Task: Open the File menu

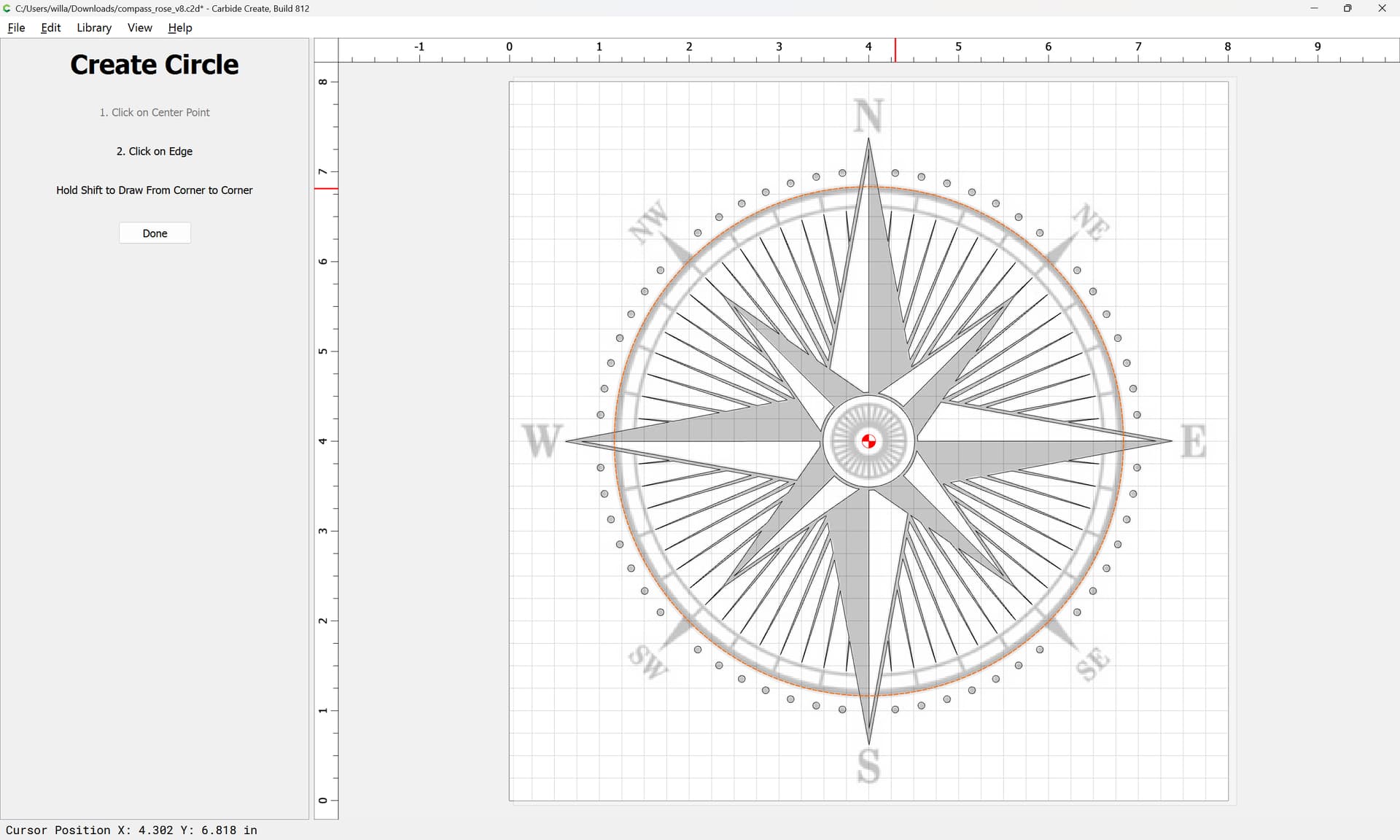Action: 16,28
